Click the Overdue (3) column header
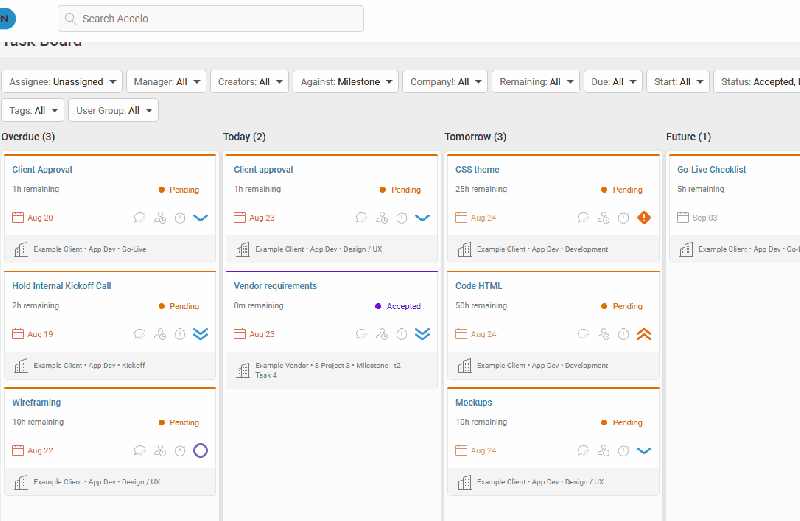The width and height of the screenshot is (800, 521). point(28,137)
